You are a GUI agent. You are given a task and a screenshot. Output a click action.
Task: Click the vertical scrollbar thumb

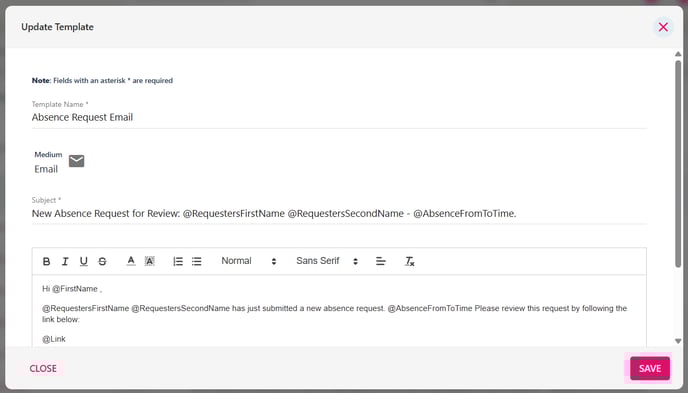tap(678, 164)
